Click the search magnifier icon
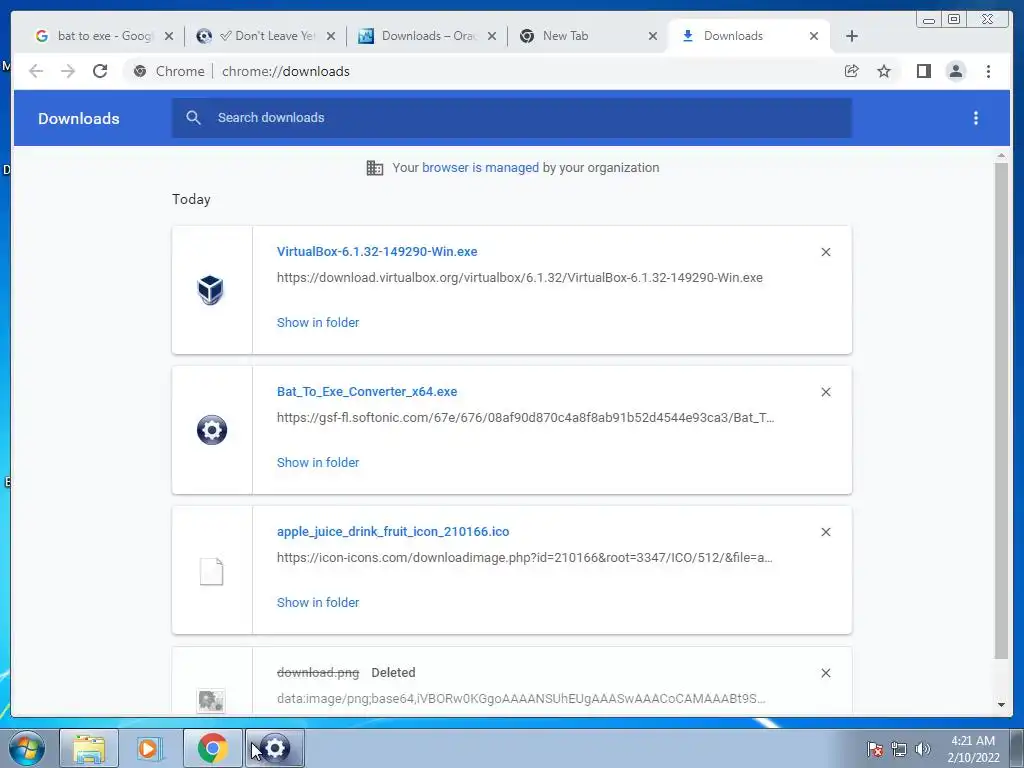The height and width of the screenshot is (768, 1024). click(x=193, y=118)
